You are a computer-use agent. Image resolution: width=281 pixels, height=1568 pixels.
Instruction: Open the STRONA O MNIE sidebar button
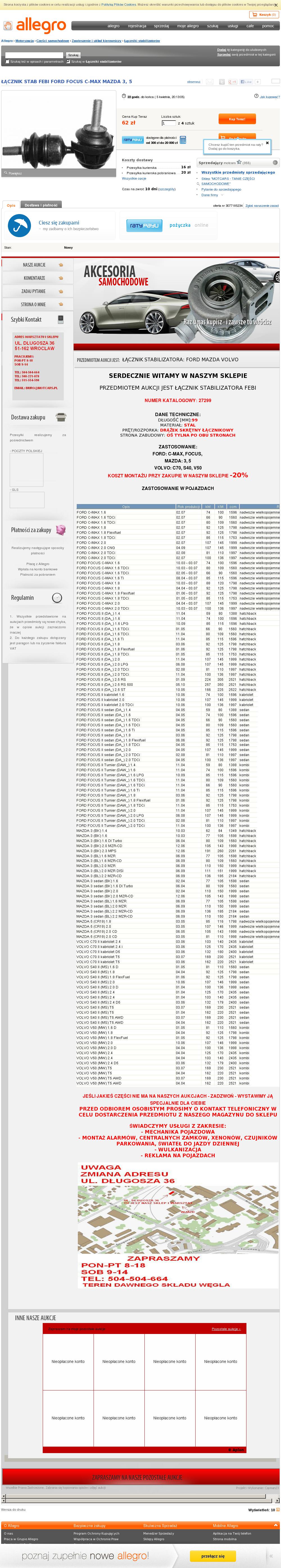click(x=38, y=304)
